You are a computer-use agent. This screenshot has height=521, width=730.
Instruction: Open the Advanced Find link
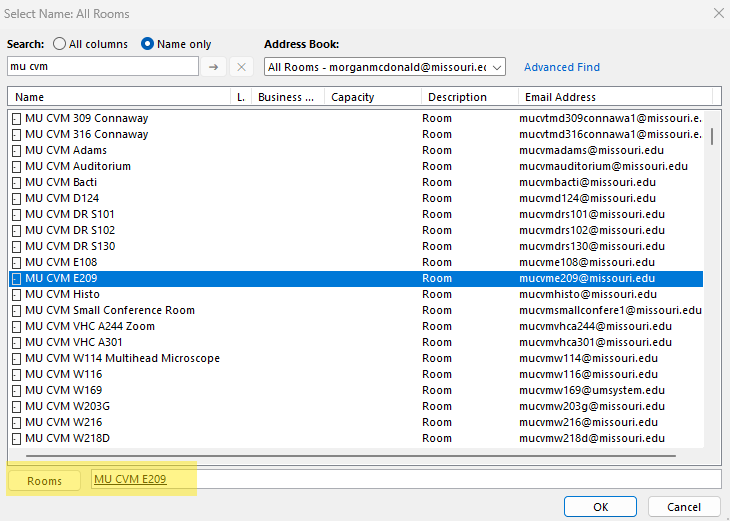(562, 67)
